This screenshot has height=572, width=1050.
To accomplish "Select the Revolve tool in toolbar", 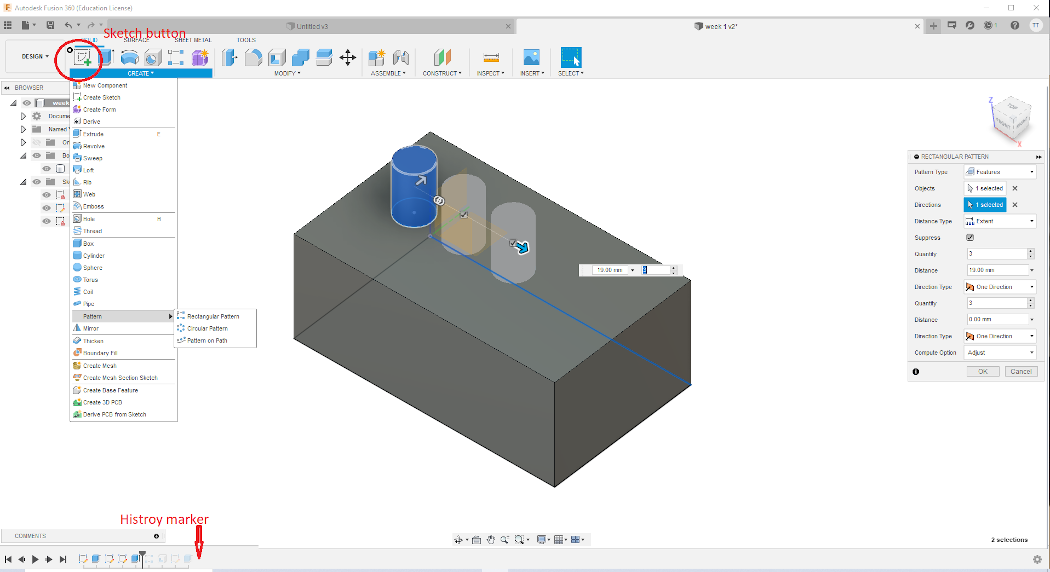I will [129, 58].
